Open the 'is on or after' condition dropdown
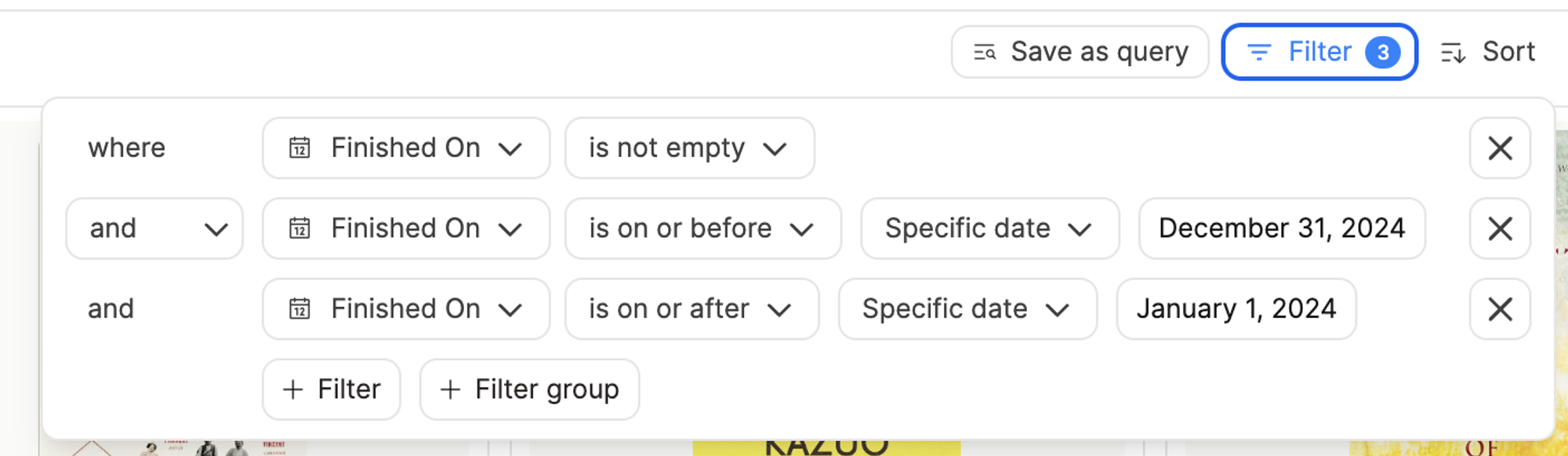Image resolution: width=1568 pixels, height=456 pixels. pos(692,309)
